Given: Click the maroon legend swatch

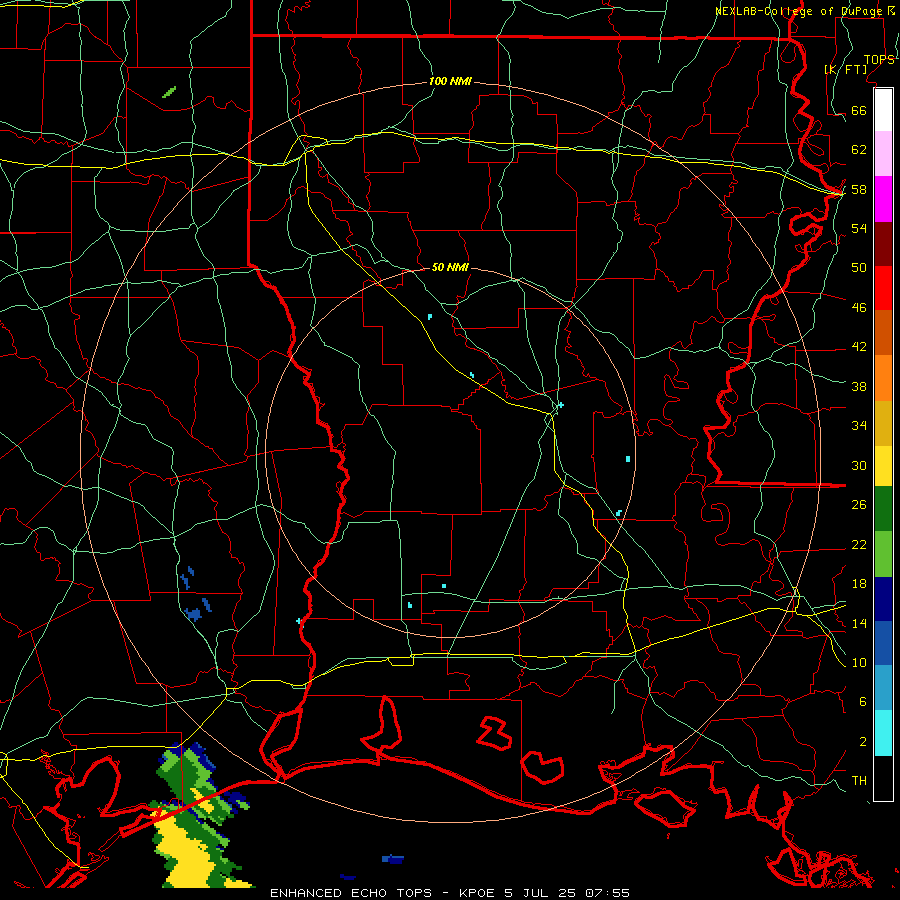Looking at the screenshot, I should tap(883, 244).
